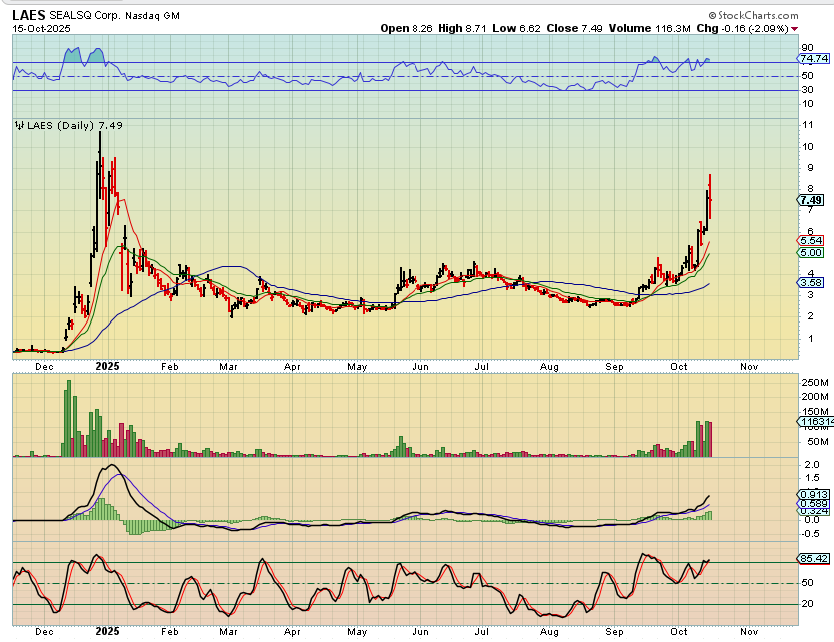Click the Nasdaq GM exchange label
Image resolution: width=834 pixels, height=642 pixels.
pos(153,16)
